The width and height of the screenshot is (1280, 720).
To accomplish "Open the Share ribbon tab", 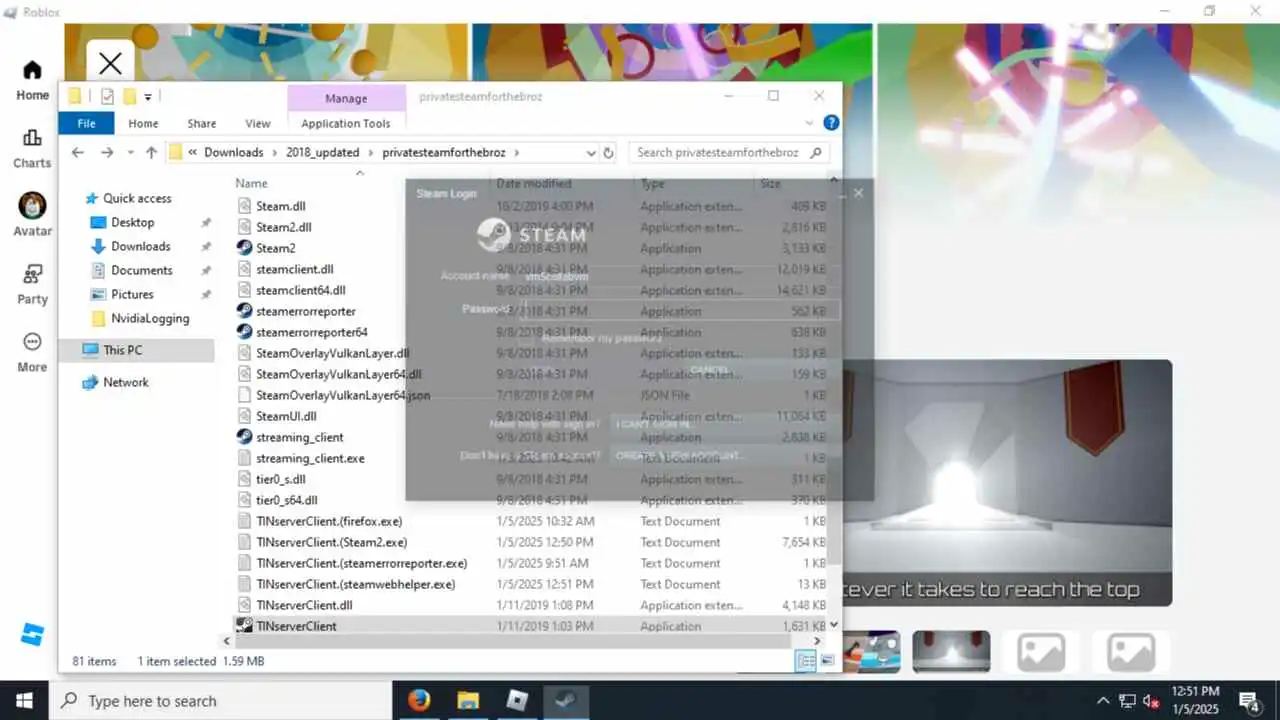I will click(201, 123).
